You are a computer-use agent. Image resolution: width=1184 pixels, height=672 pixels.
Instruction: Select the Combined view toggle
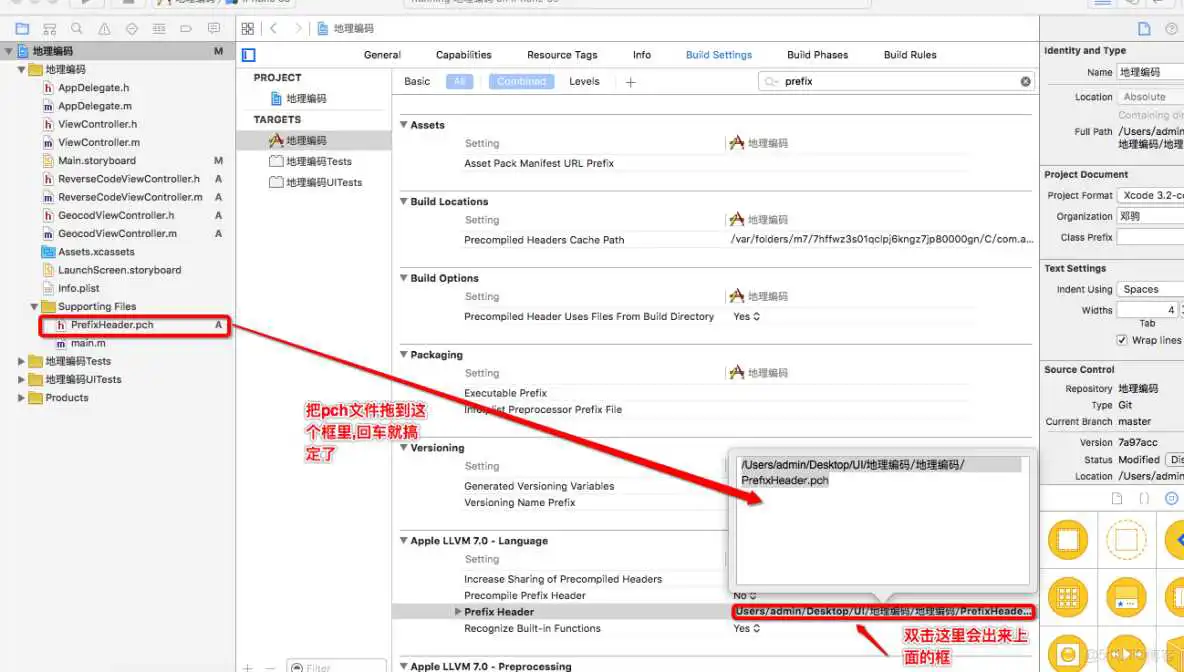(521, 82)
